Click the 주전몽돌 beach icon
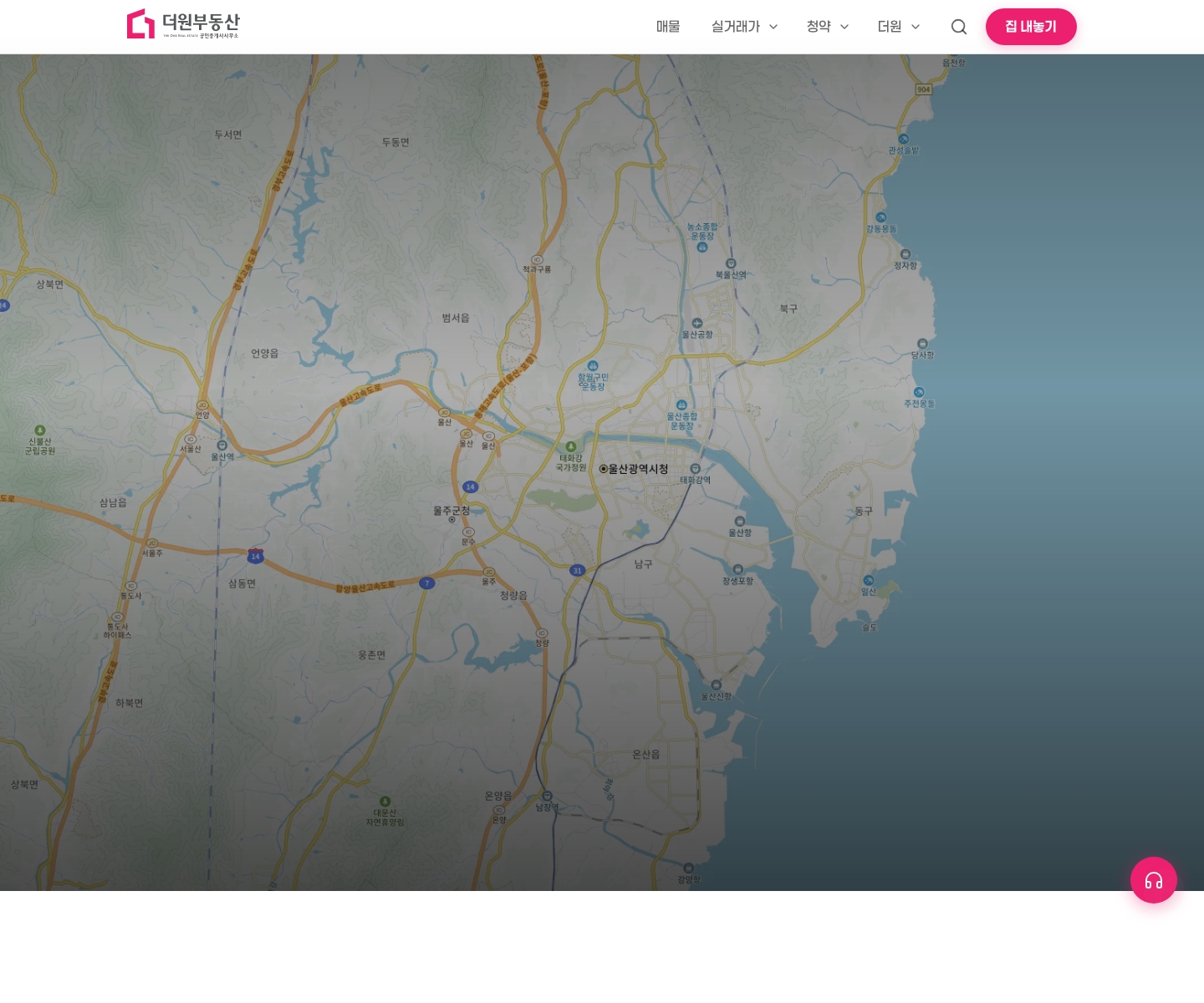1204x1003 pixels. 919,393
